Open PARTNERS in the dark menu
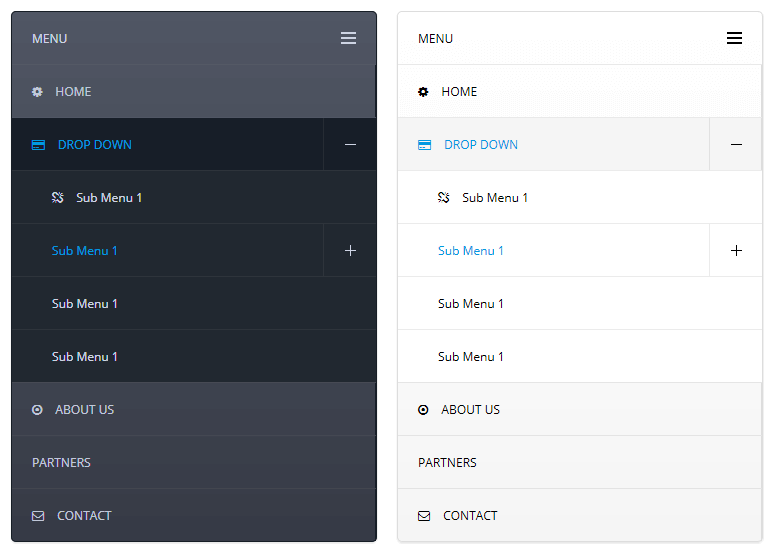Screen dimensions: 772x551 tap(194, 462)
